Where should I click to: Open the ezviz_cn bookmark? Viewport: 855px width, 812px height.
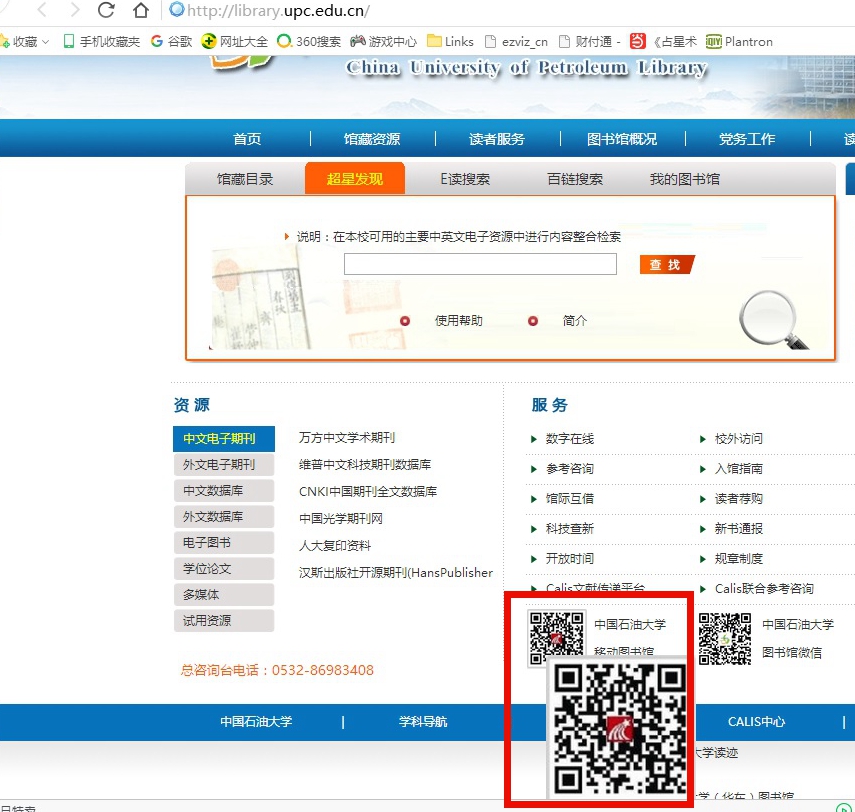(516, 41)
